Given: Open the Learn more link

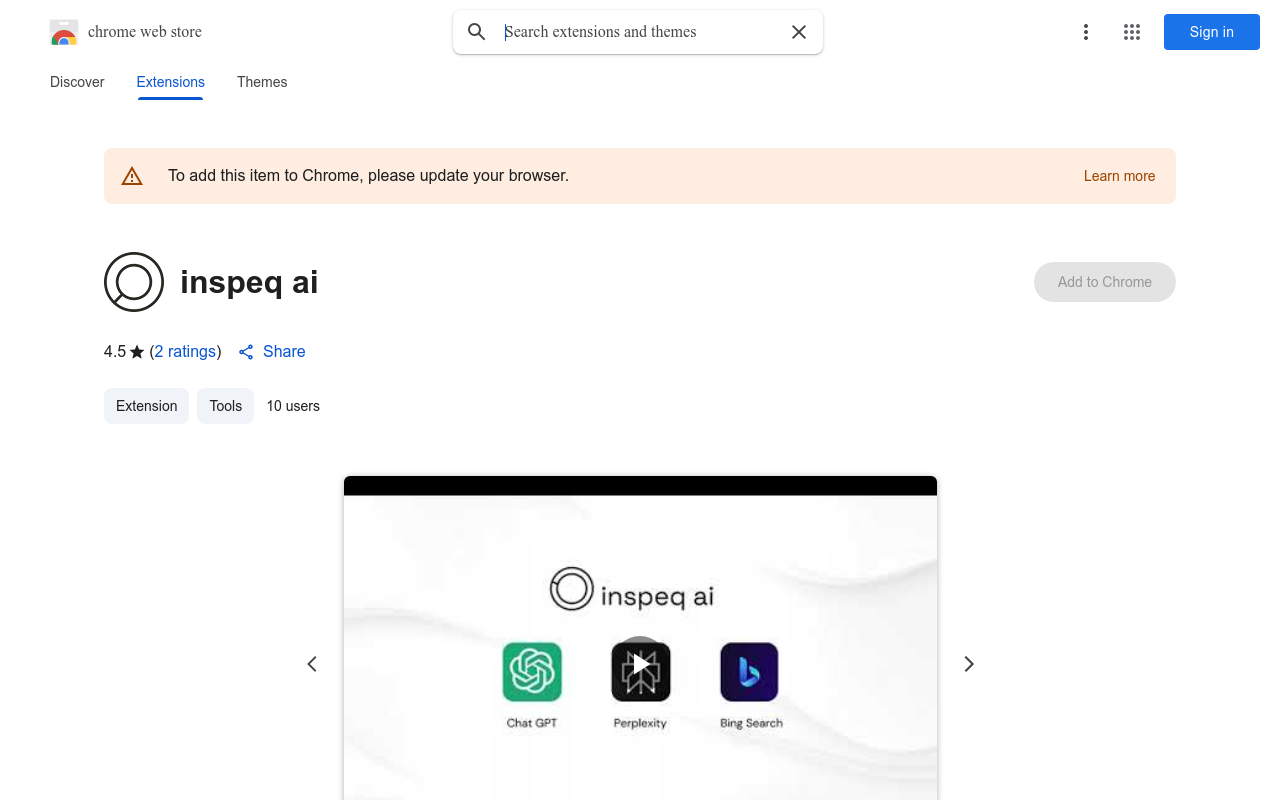Looking at the screenshot, I should pyautogui.click(x=1119, y=176).
